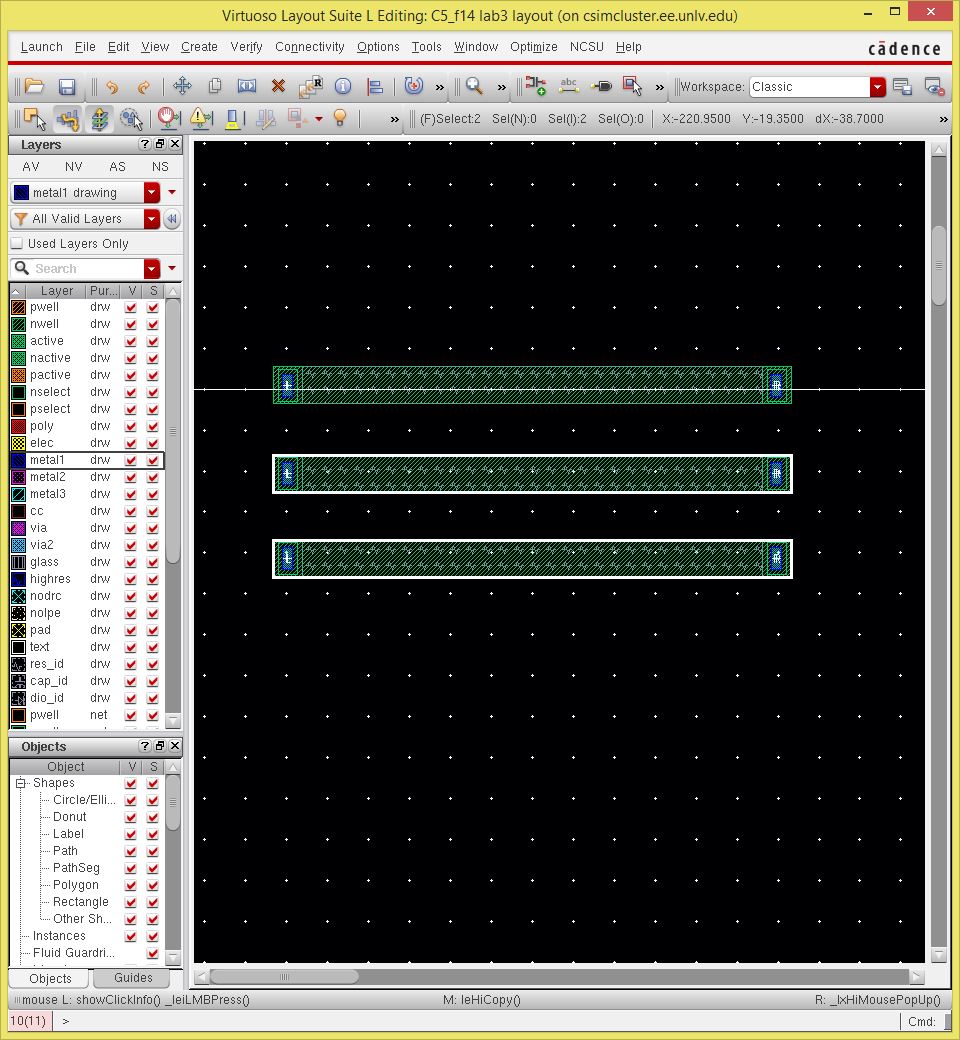Viewport: 960px width, 1040px height.
Task: Open the All Valid Layers filter dropdown
Action: (x=153, y=218)
